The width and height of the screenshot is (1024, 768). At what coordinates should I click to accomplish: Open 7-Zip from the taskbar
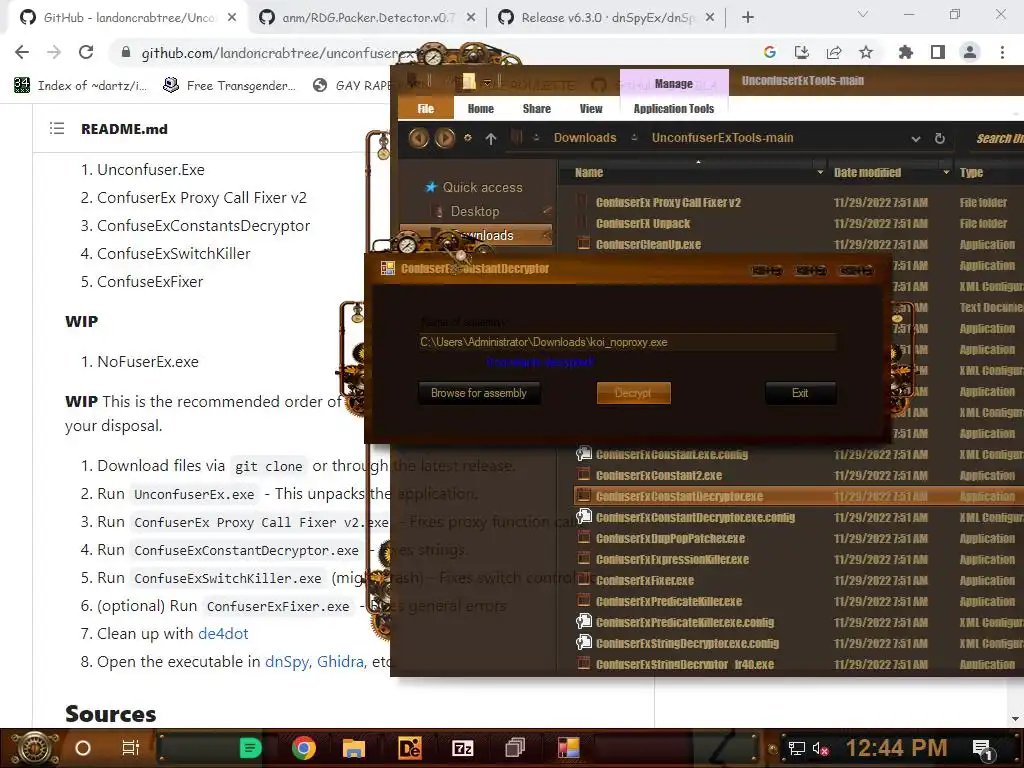(462, 748)
